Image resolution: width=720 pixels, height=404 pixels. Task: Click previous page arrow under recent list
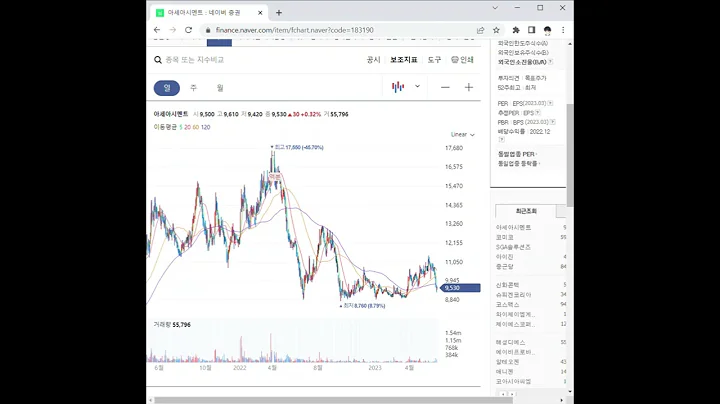[503, 394]
